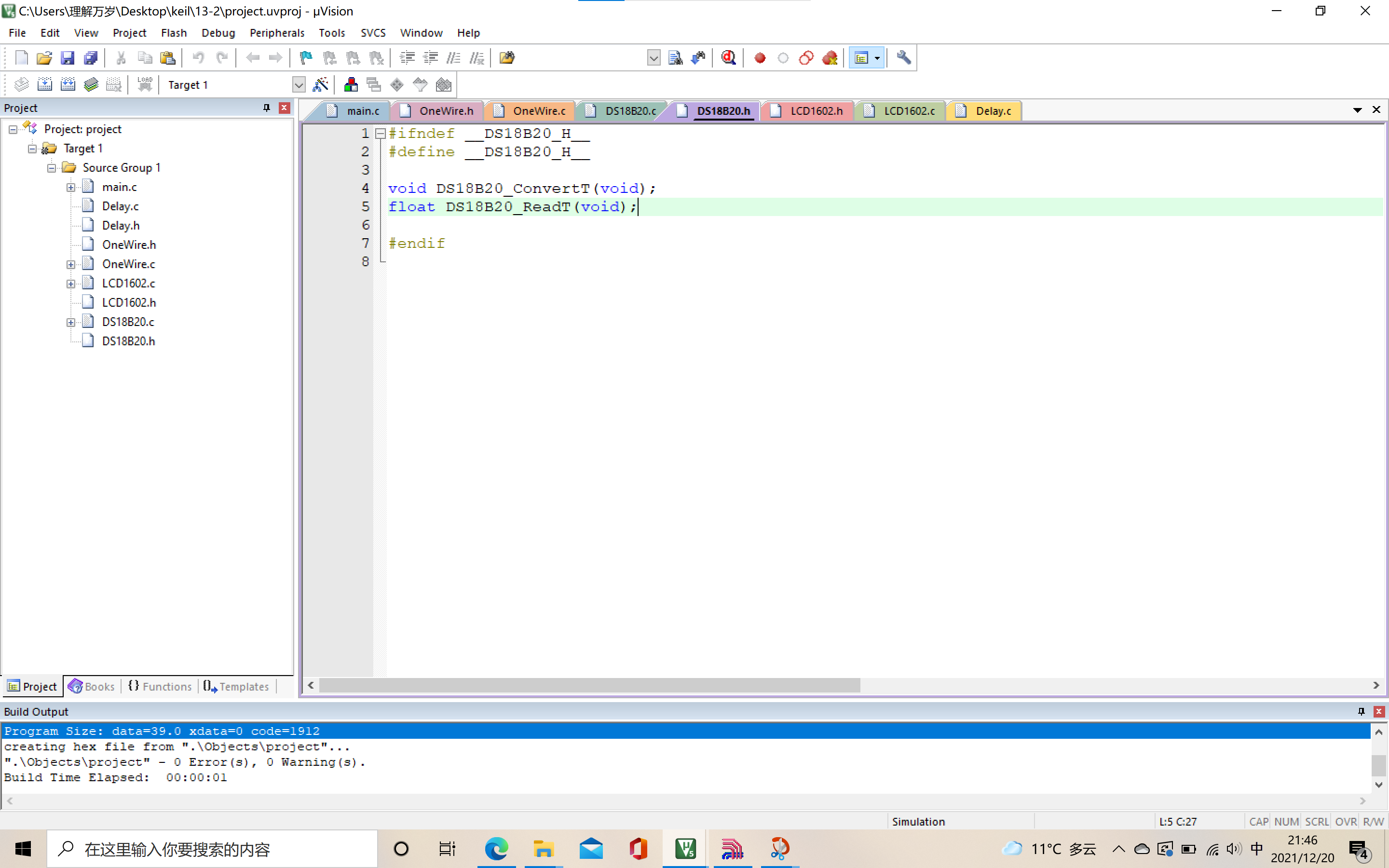1389x868 pixels.
Task: Collapse the Source Group 1 node
Action: point(51,168)
